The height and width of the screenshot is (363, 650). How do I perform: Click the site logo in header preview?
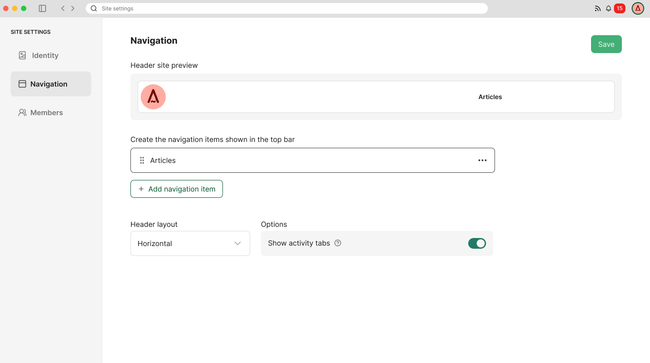153,97
